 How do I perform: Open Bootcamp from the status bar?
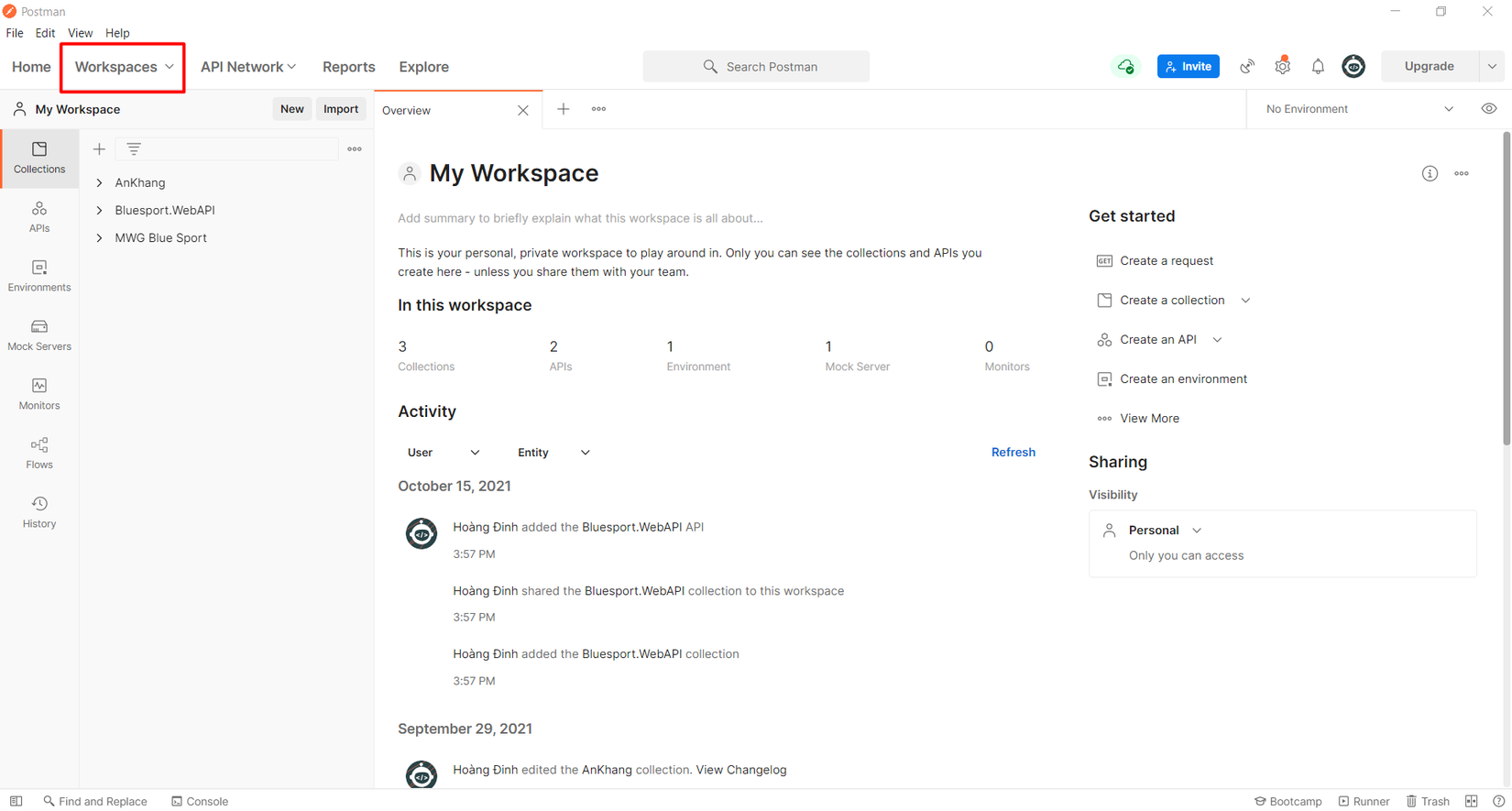click(x=1288, y=801)
